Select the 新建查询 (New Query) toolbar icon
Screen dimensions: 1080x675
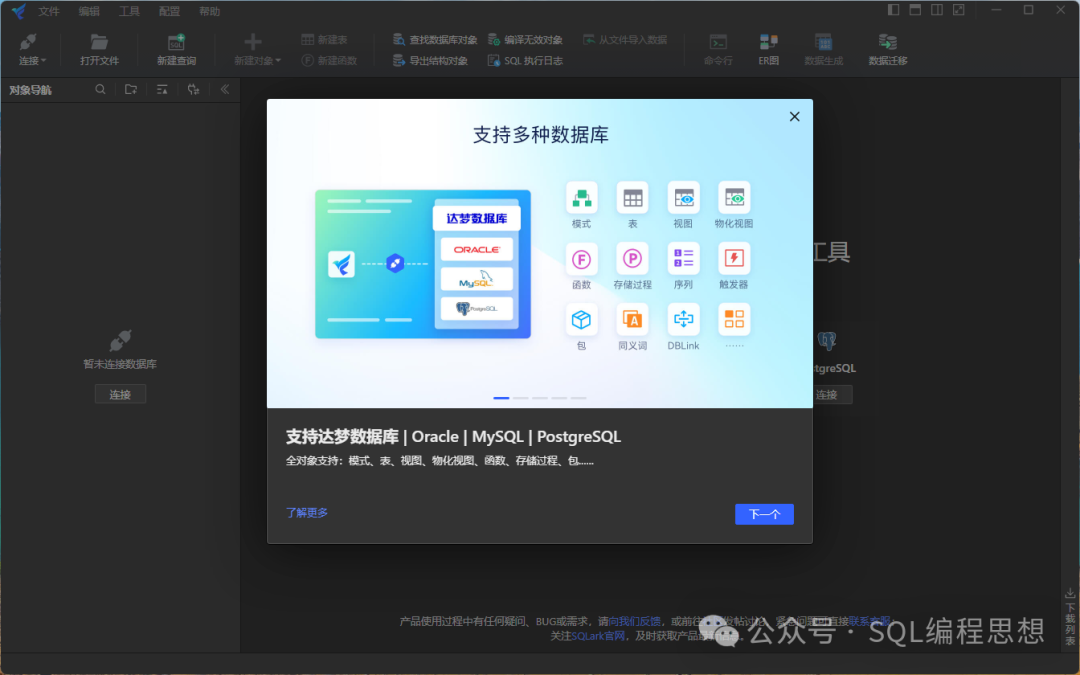[176, 48]
